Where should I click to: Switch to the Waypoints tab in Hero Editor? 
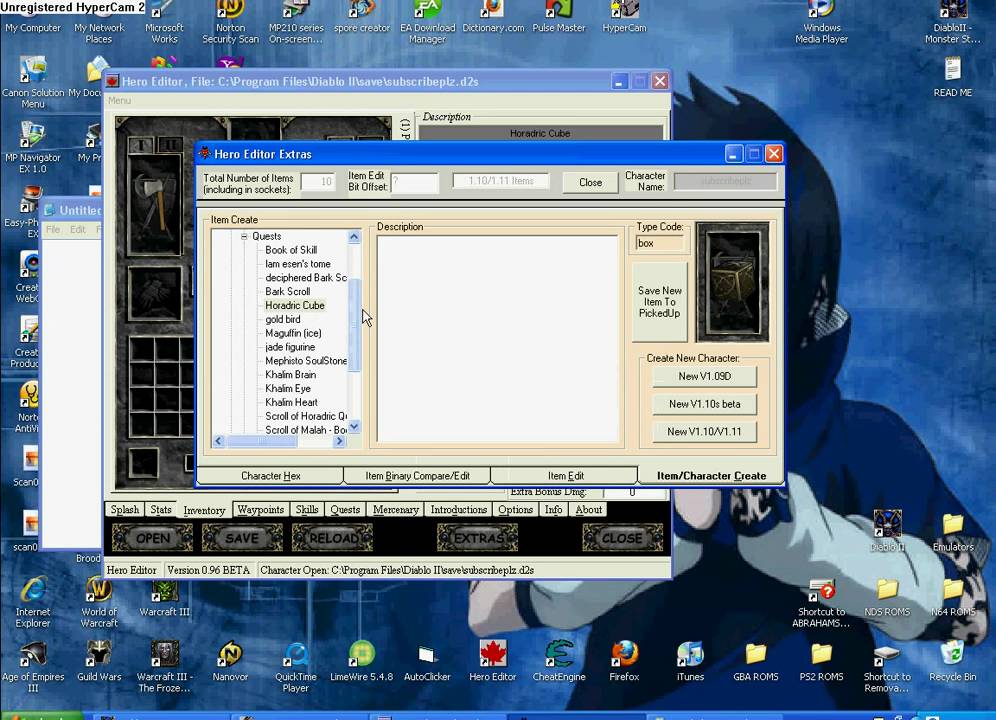click(x=260, y=510)
